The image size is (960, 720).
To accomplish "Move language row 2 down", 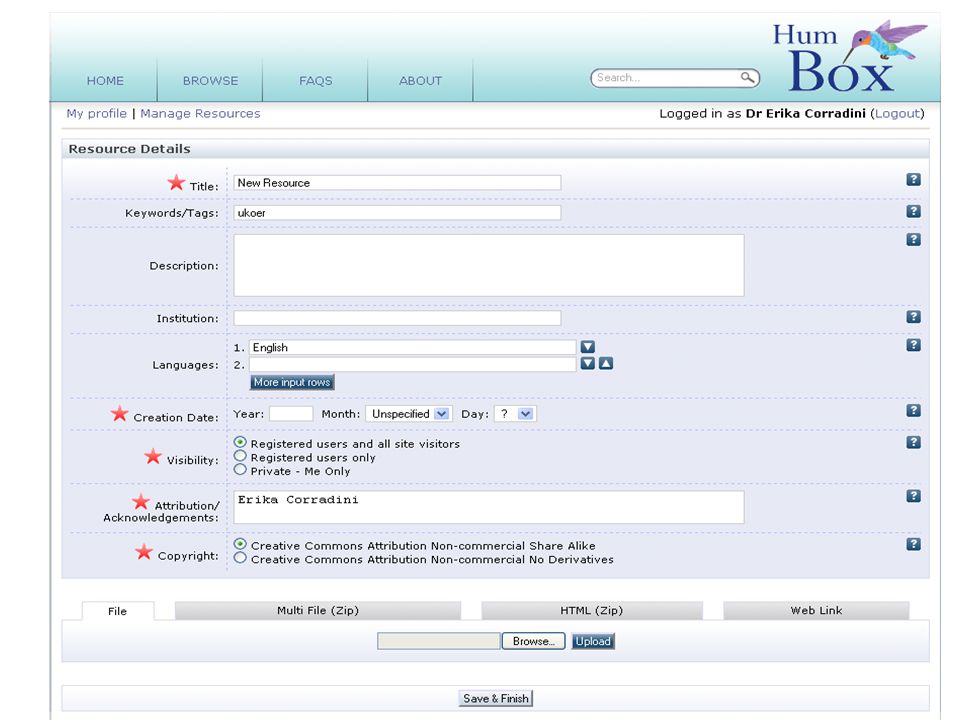I will pyautogui.click(x=588, y=364).
